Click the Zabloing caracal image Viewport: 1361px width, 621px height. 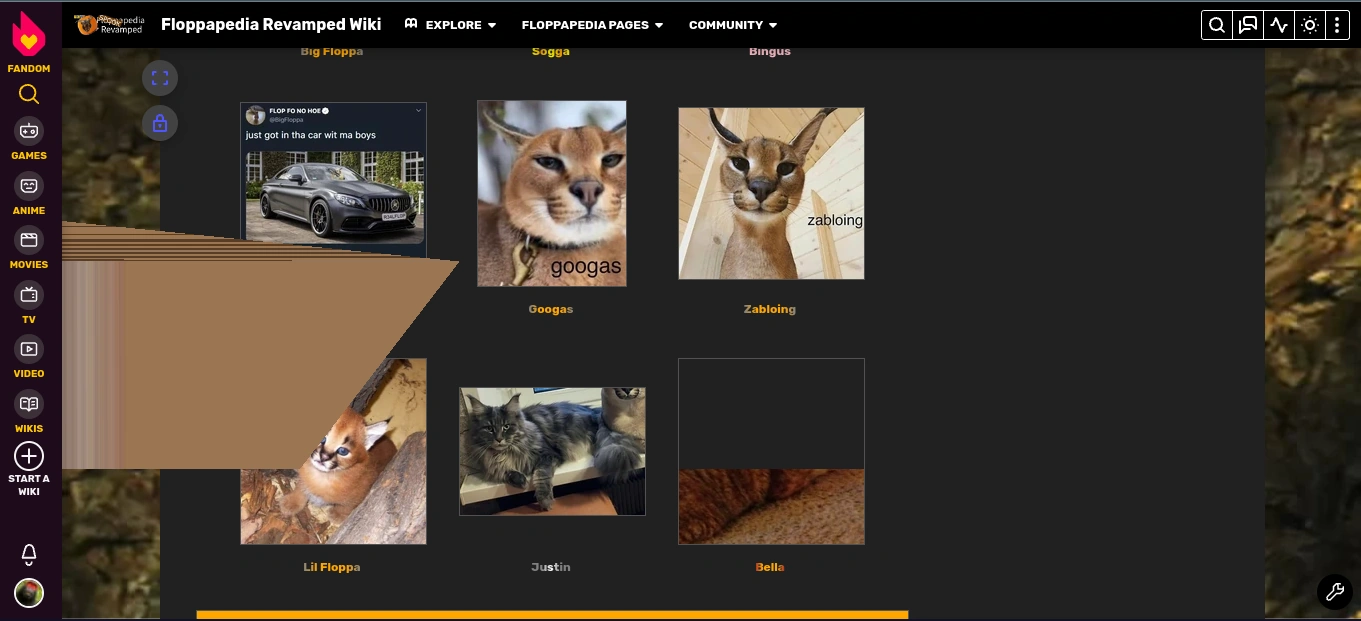point(771,193)
